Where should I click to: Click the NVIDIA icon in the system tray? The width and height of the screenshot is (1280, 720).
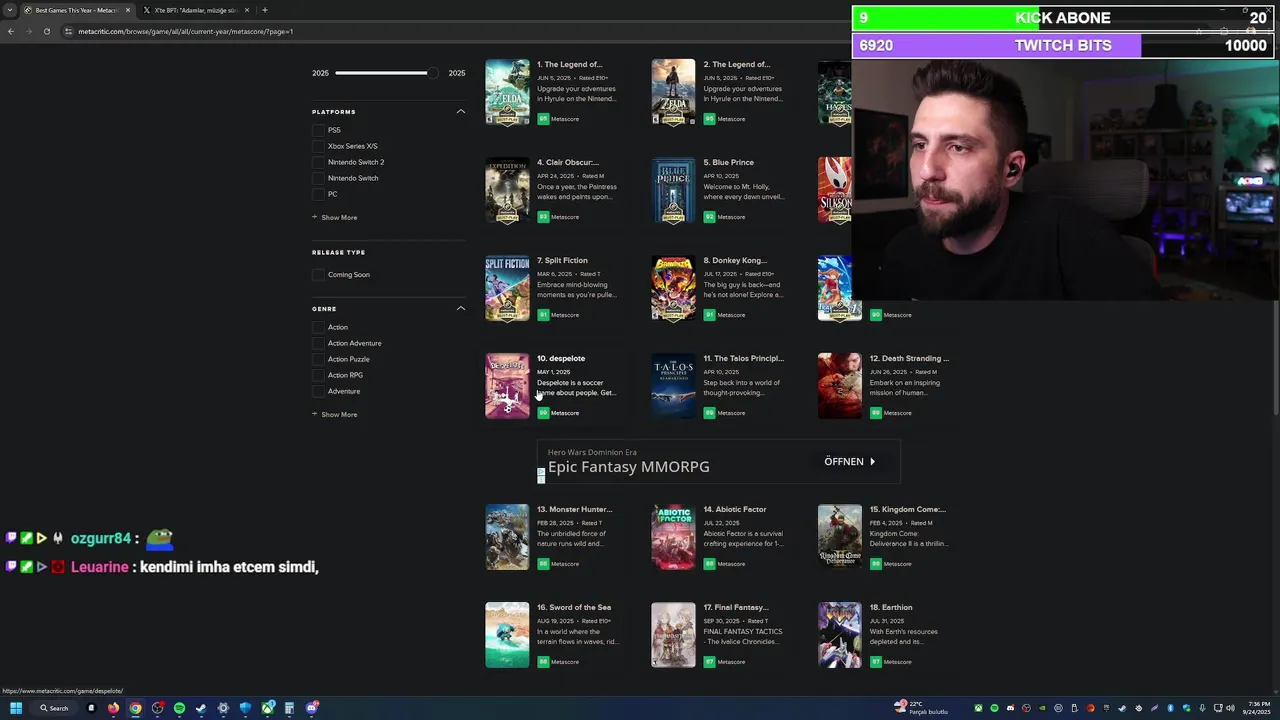point(1043,708)
